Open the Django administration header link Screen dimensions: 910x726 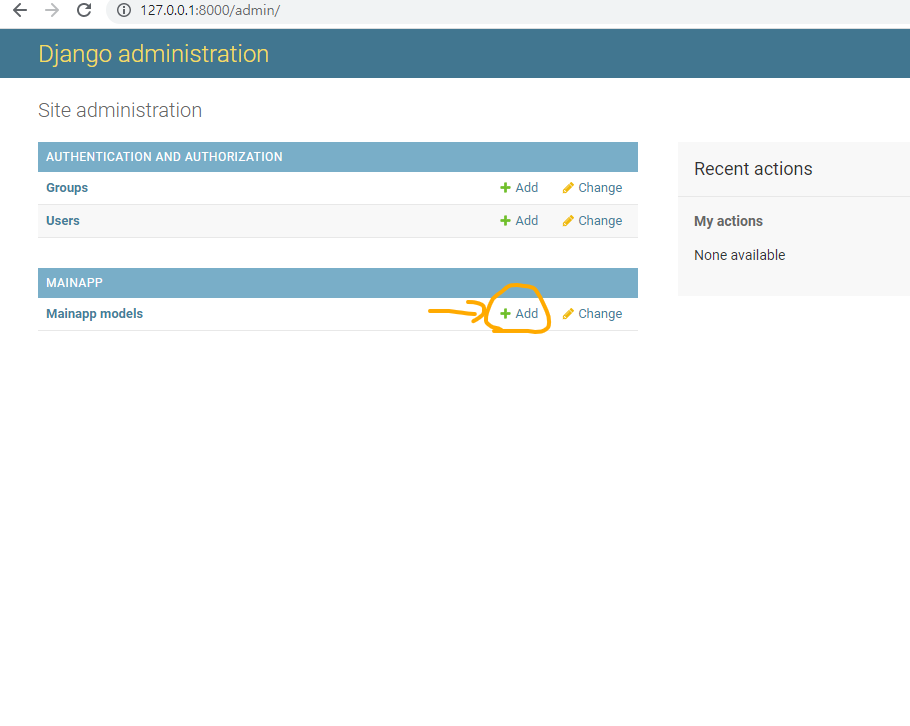click(154, 54)
